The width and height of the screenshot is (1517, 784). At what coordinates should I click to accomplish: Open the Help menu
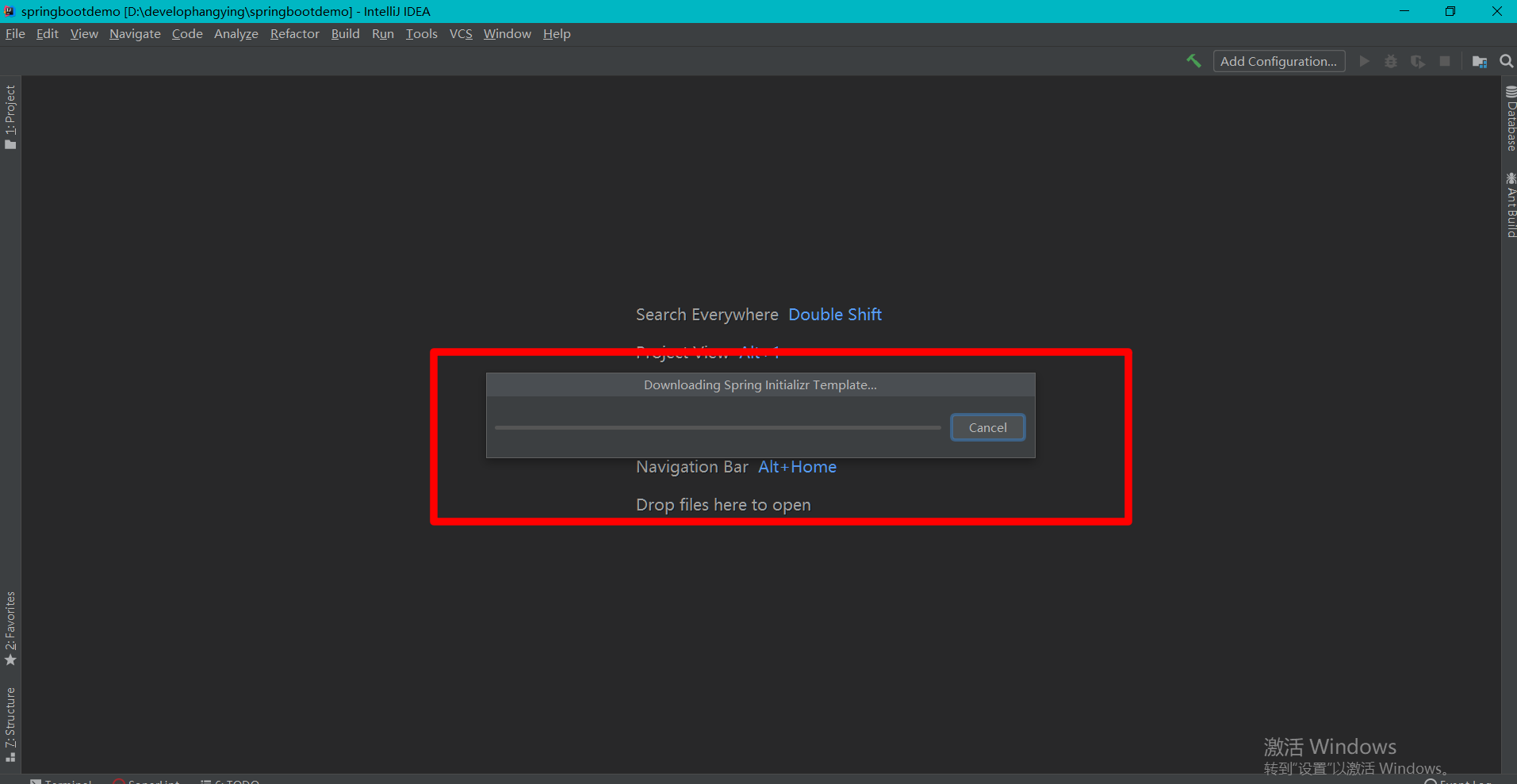pos(557,33)
